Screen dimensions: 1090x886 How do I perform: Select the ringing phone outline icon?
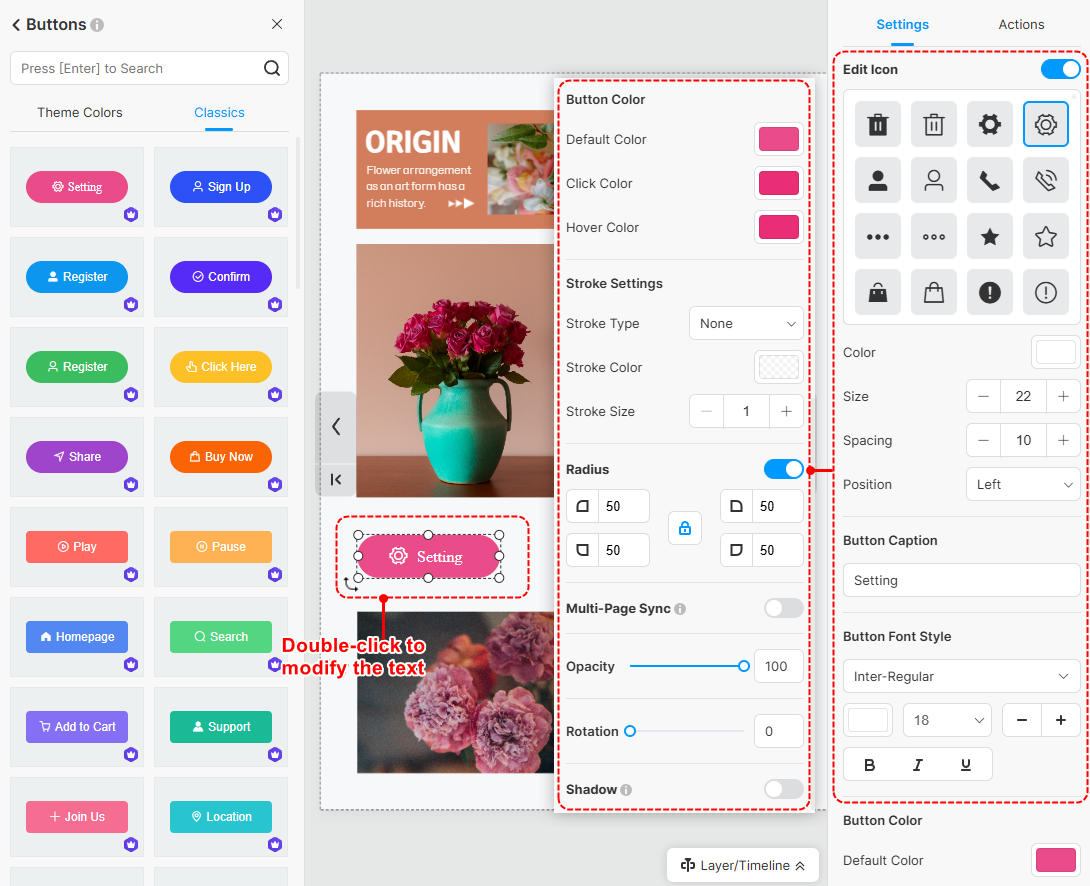pos(1046,181)
